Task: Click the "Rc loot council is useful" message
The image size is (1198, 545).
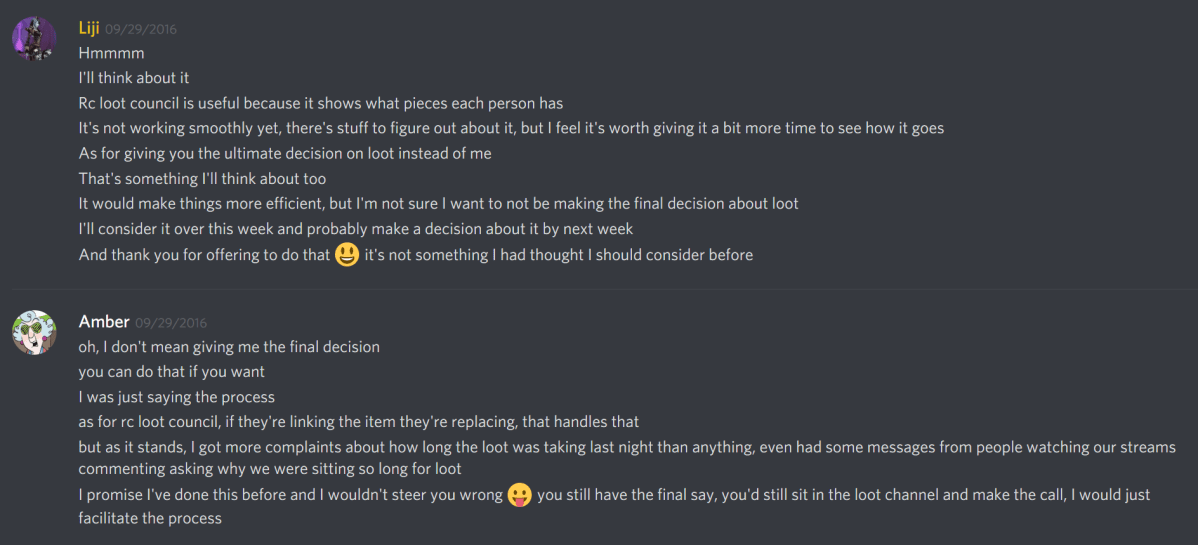Action: (x=320, y=103)
